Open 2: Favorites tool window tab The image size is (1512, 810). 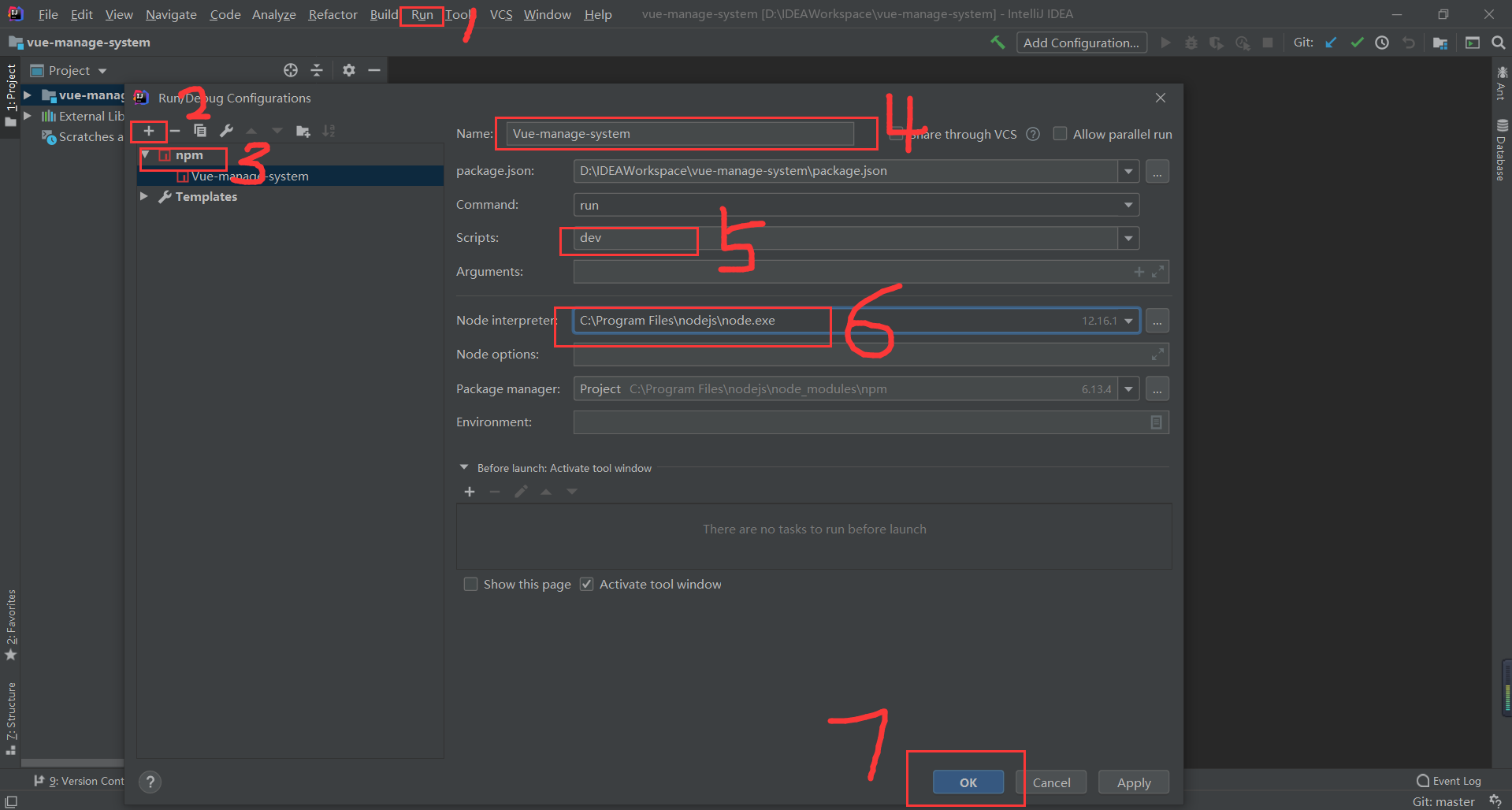tap(11, 625)
